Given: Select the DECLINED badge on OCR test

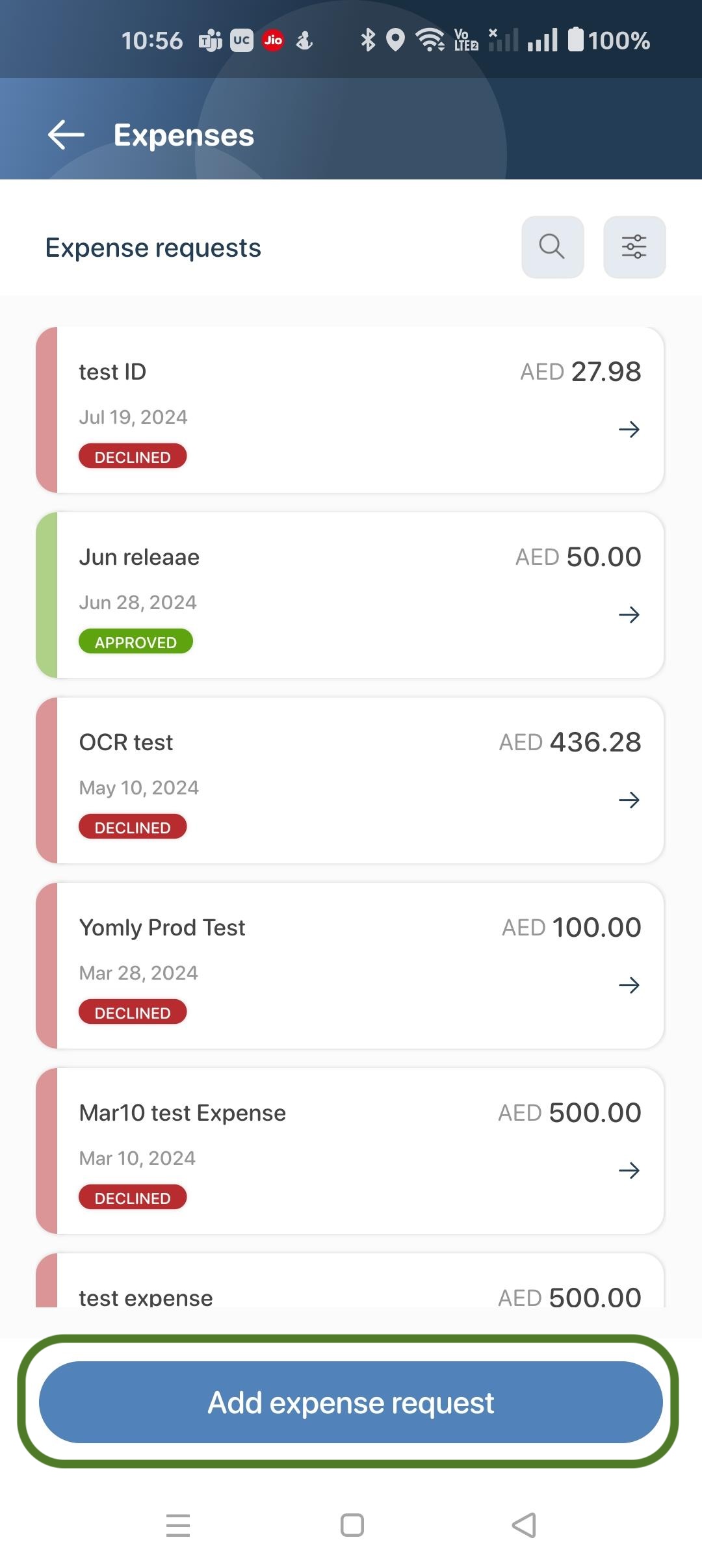Looking at the screenshot, I should coord(133,828).
